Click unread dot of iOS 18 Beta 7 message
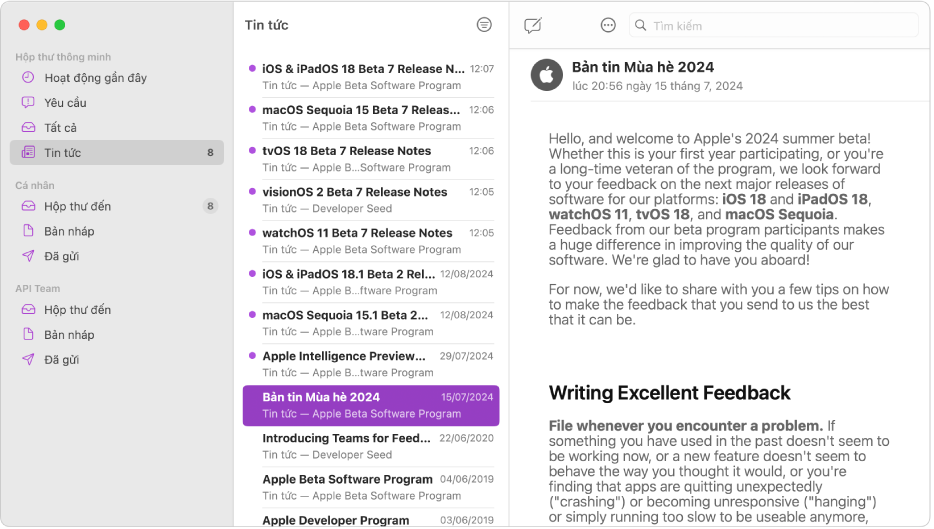 coord(252,69)
